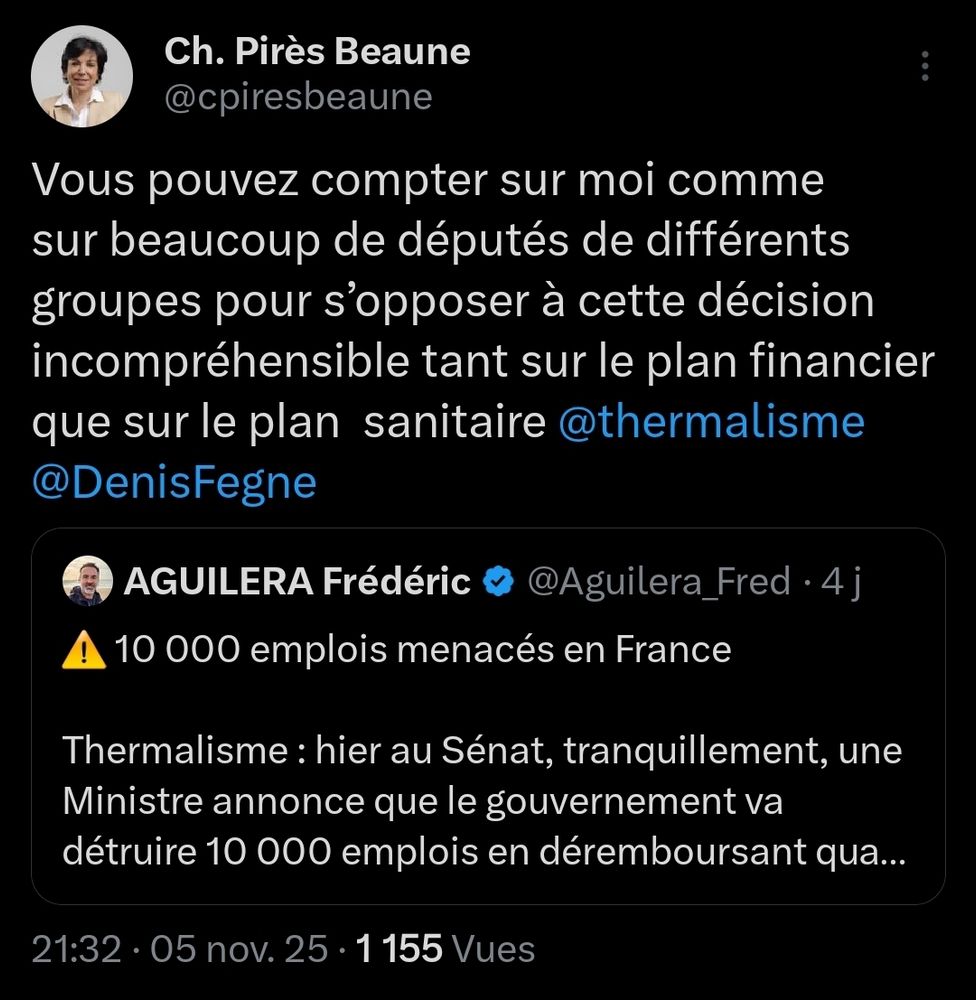Click the @cpiresbeaune handle
The height and width of the screenshot is (1000, 976).
coord(299,97)
